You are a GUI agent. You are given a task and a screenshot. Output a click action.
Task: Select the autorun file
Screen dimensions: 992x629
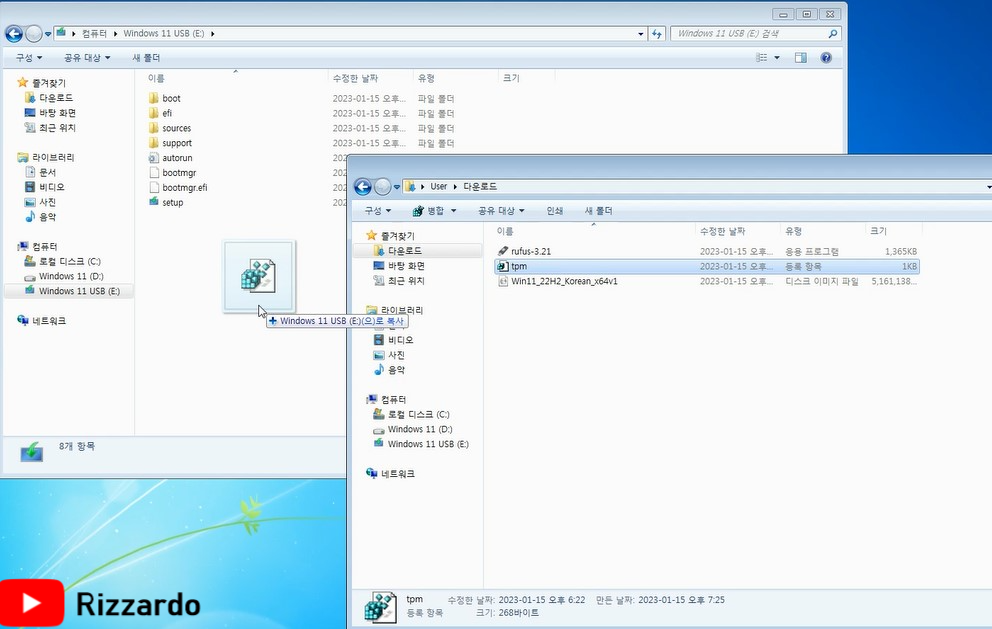click(x=177, y=158)
